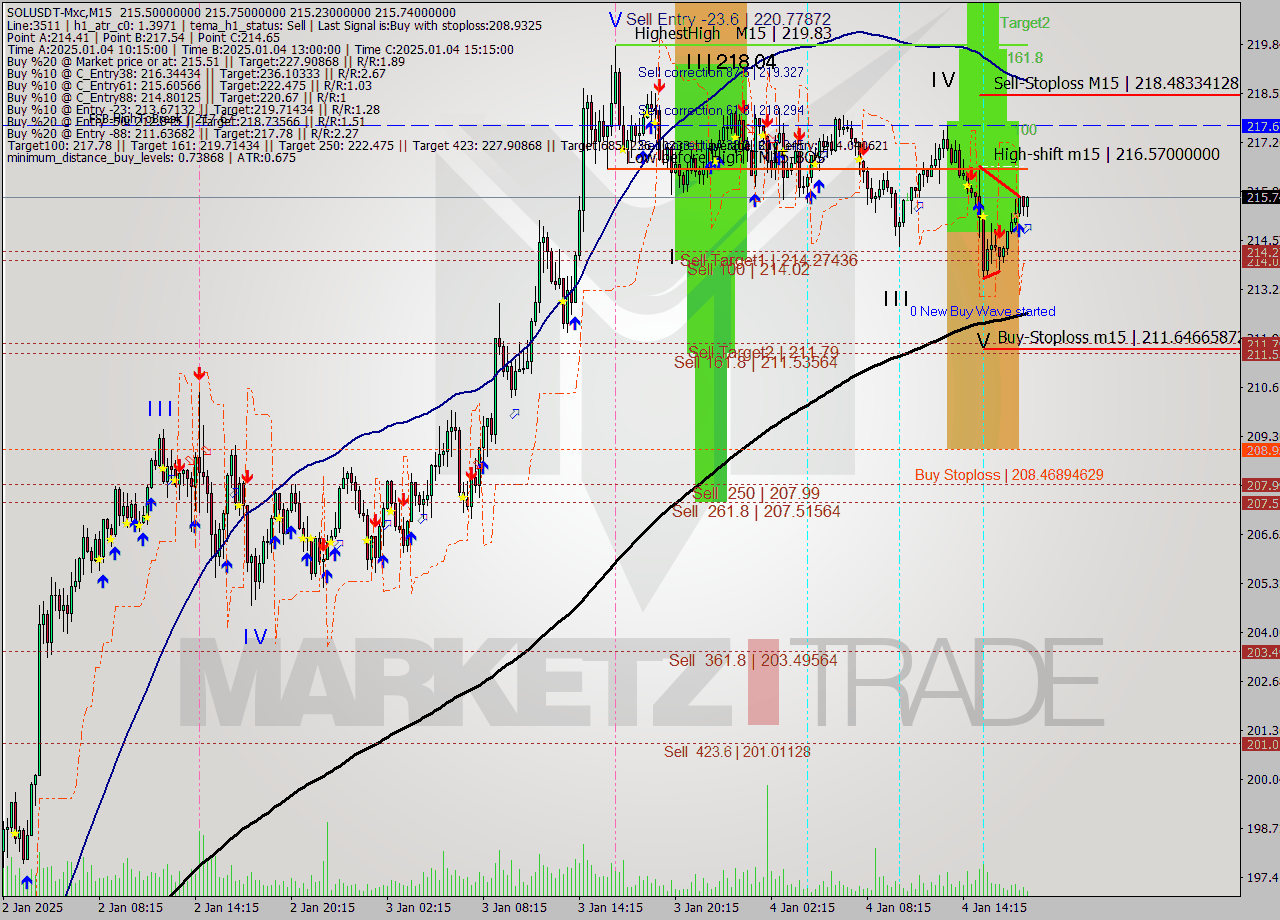The height and width of the screenshot is (920, 1280).
Task: Click the 'Sell Target2 | 211.79' label
Action: [763, 352]
